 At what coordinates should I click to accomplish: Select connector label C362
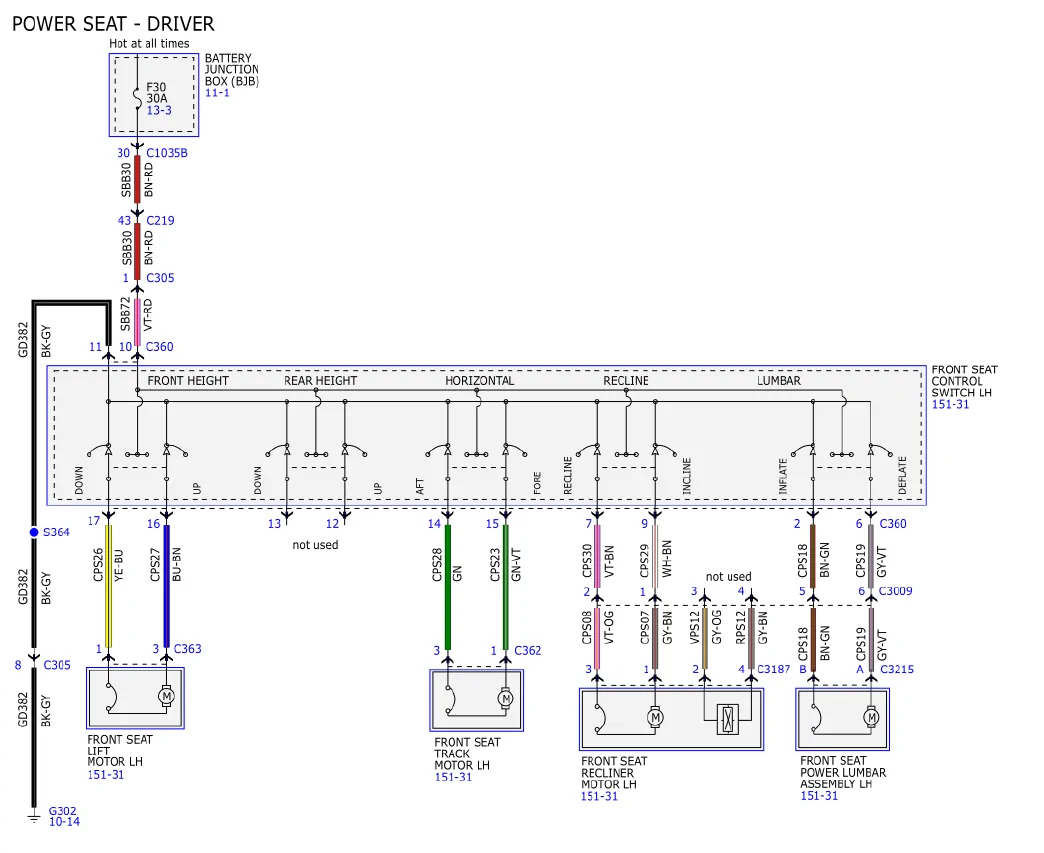[528, 650]
